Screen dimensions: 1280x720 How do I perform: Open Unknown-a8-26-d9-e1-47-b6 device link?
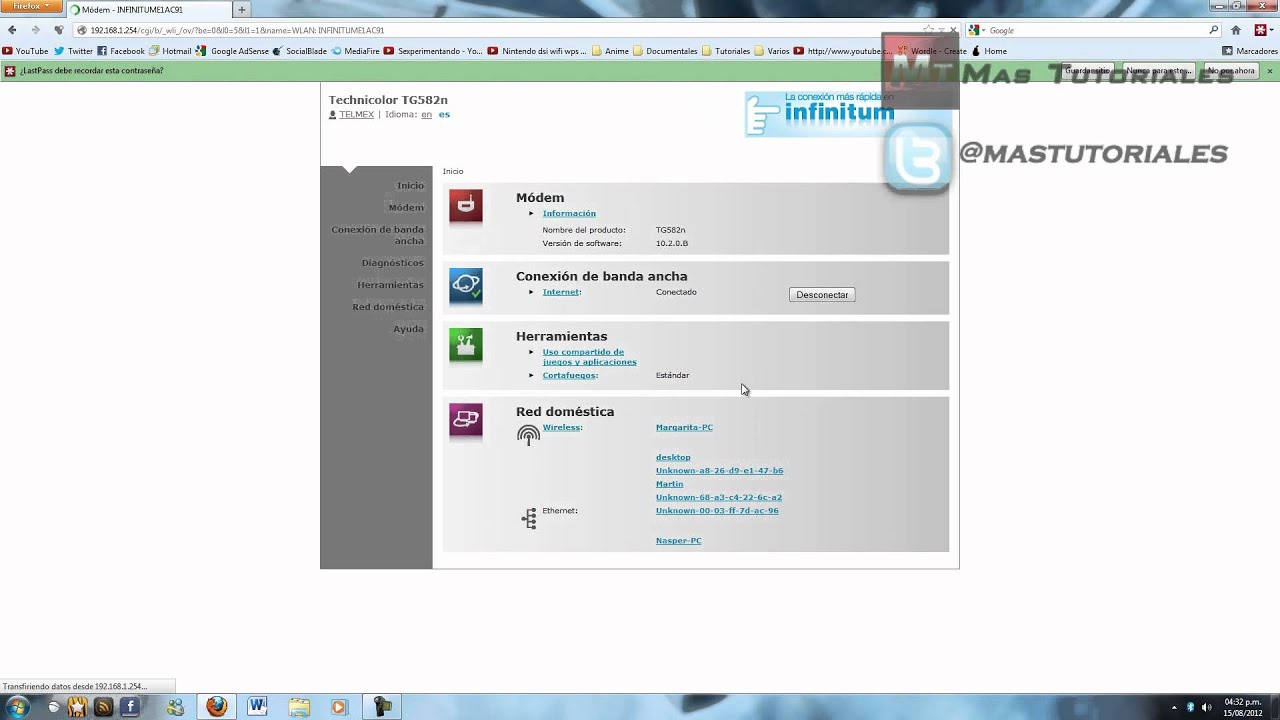pyautogui.click(x=719, y=470)
